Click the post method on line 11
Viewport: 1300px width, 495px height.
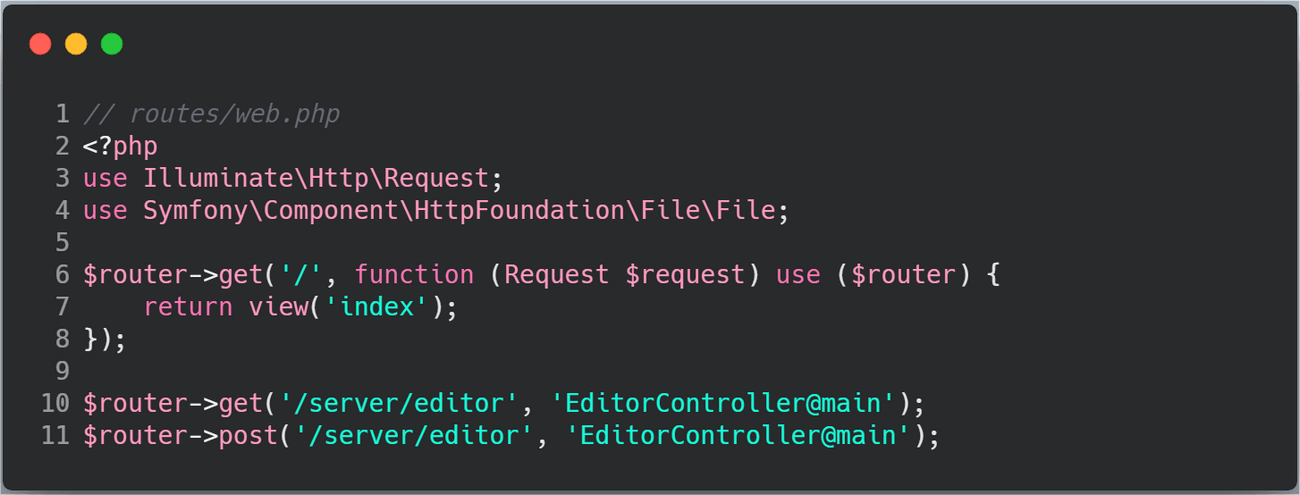click(x=249, y=436)
